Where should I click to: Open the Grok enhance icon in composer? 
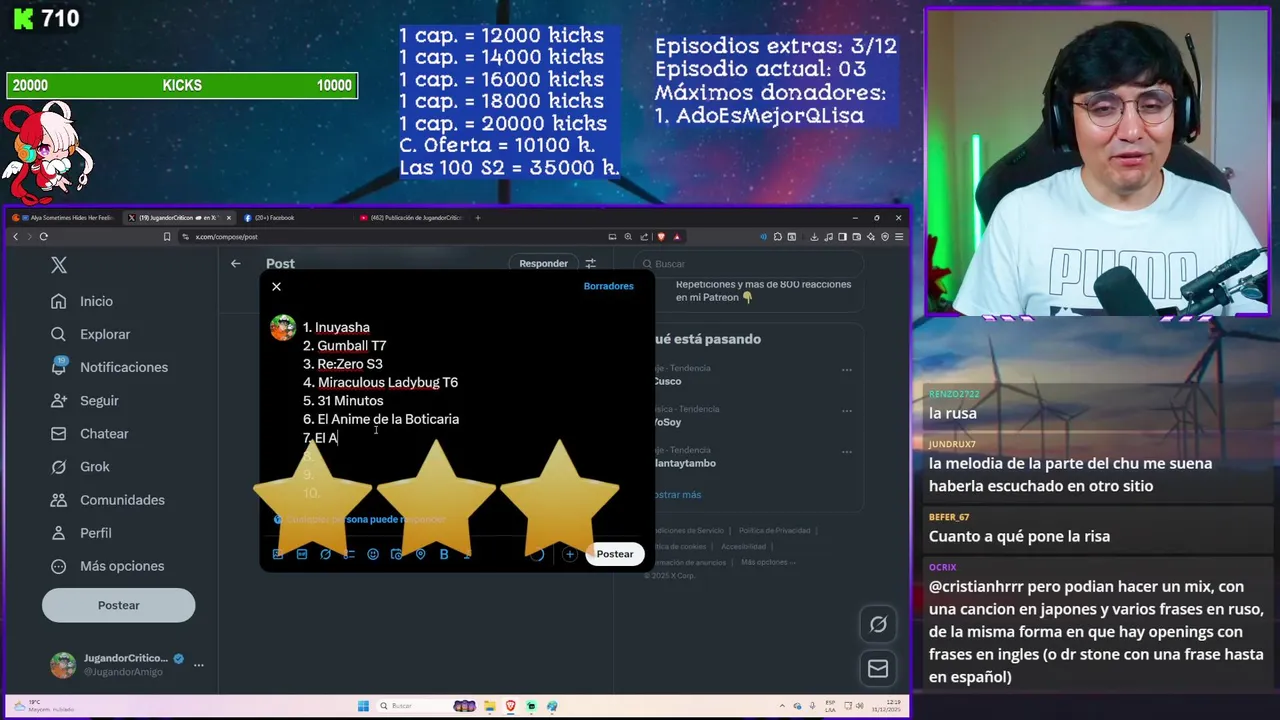point(325,554)
